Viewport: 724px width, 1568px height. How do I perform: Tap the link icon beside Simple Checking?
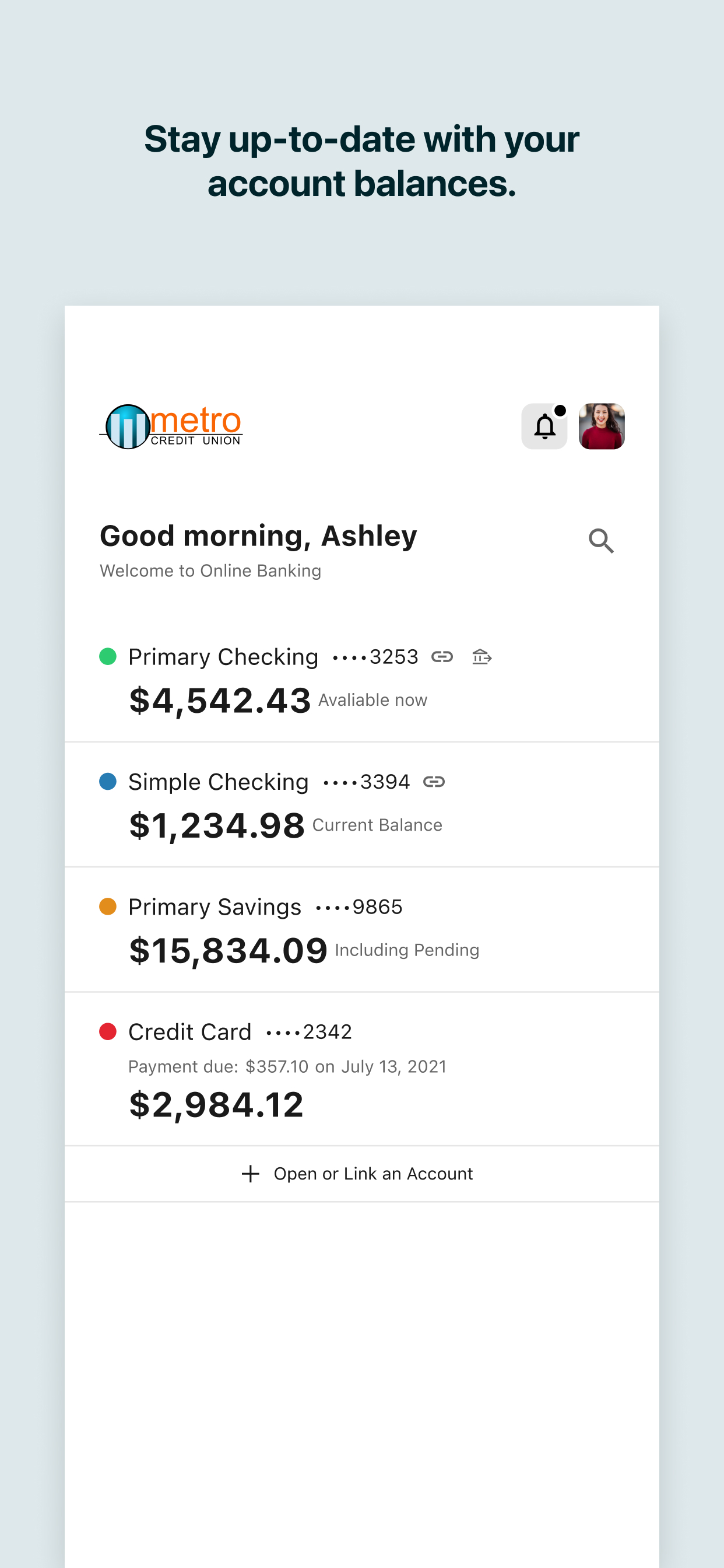pyautogui.click(x=434, y=782)
